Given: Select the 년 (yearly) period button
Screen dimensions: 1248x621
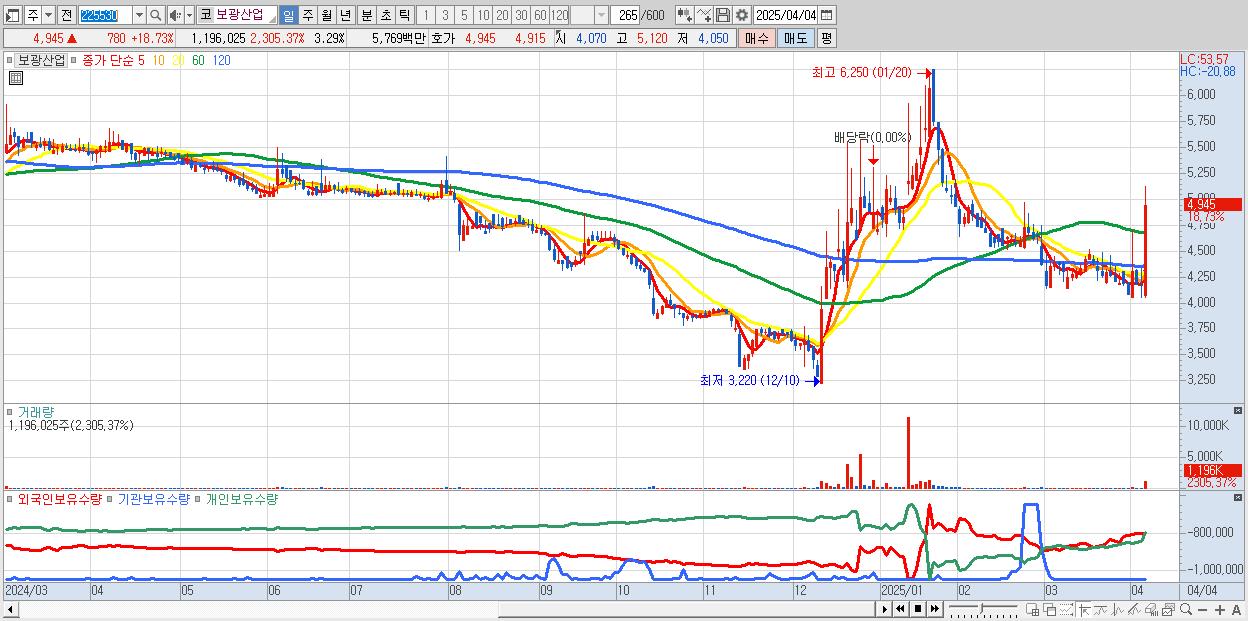Looking at the screenshot, I should 345,15.
